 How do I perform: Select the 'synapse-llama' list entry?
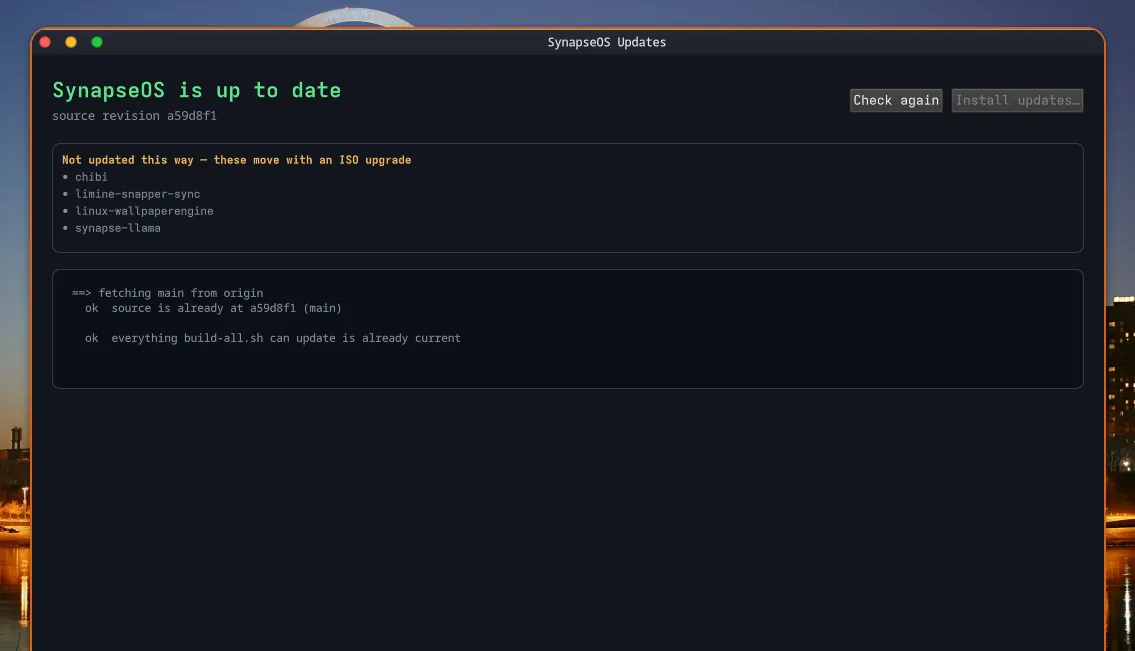pos(118,228)
